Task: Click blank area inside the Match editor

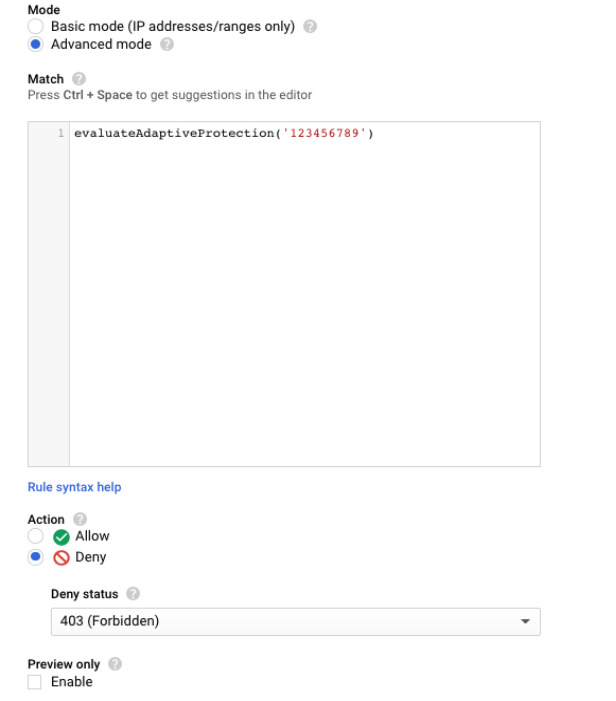Action: tap(300, 300)
